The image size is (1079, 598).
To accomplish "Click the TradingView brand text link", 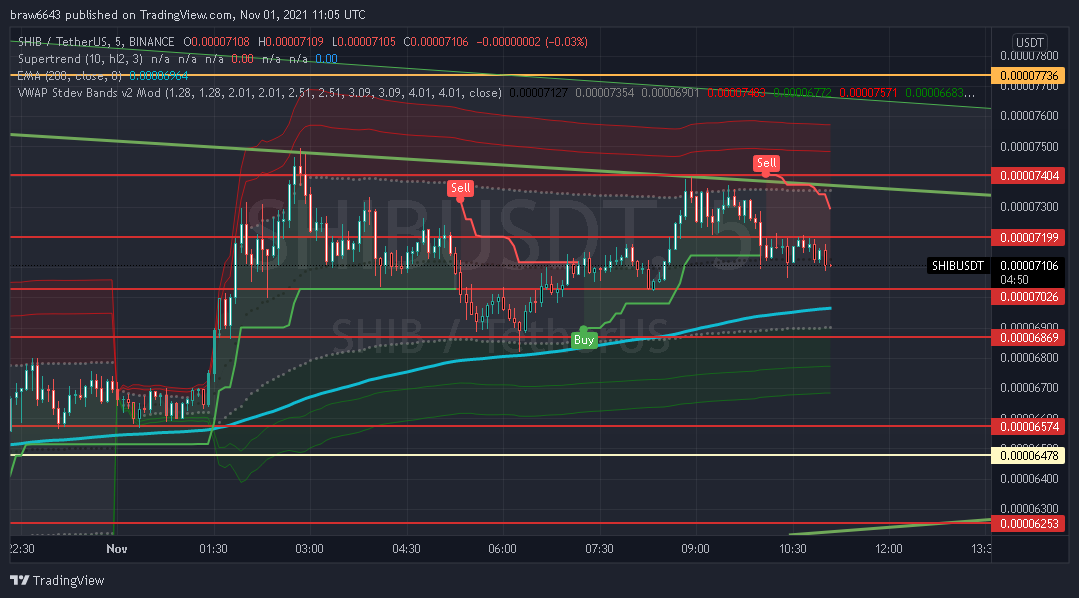I will [x=68, y=581].
